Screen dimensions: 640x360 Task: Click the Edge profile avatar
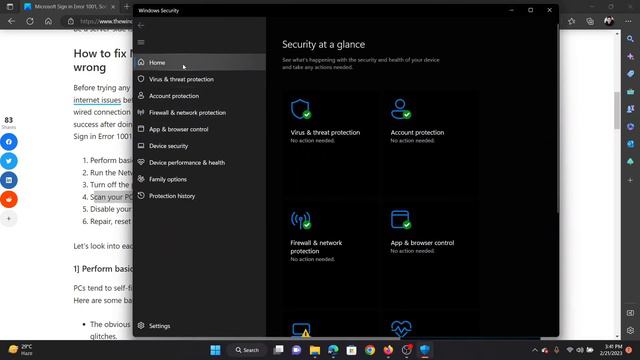[x=609, y=21]
